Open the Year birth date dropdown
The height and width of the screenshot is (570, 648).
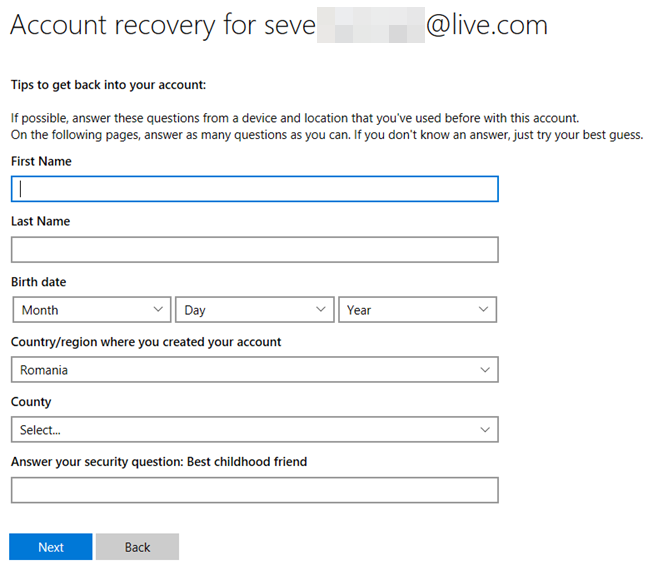(x=417, y=309)
